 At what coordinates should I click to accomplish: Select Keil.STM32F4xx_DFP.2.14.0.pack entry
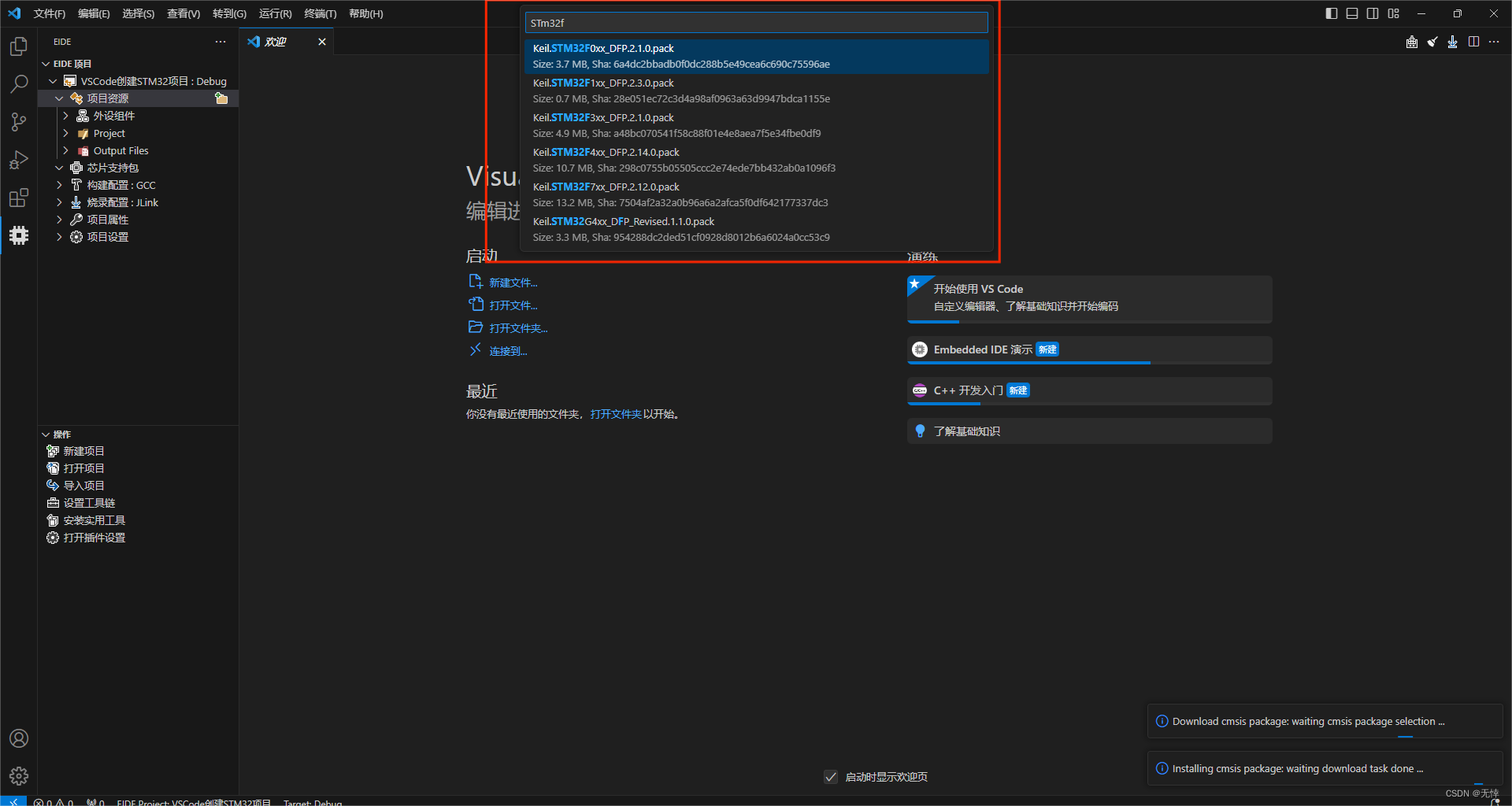756,160
